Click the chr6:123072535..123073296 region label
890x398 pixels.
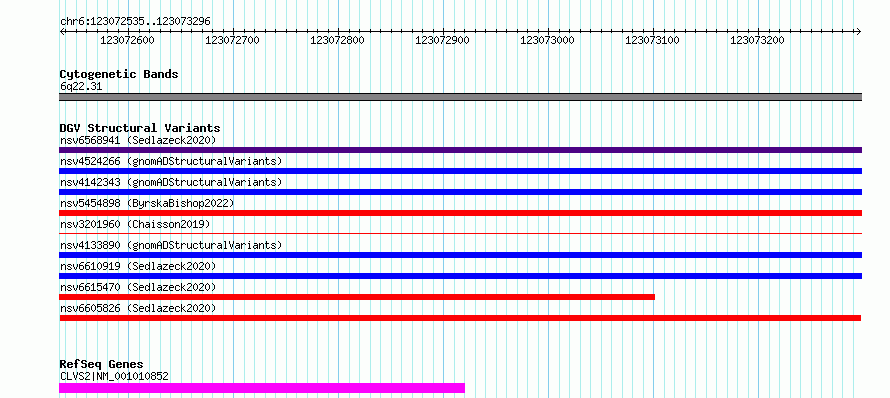click(x=135, y=22)
